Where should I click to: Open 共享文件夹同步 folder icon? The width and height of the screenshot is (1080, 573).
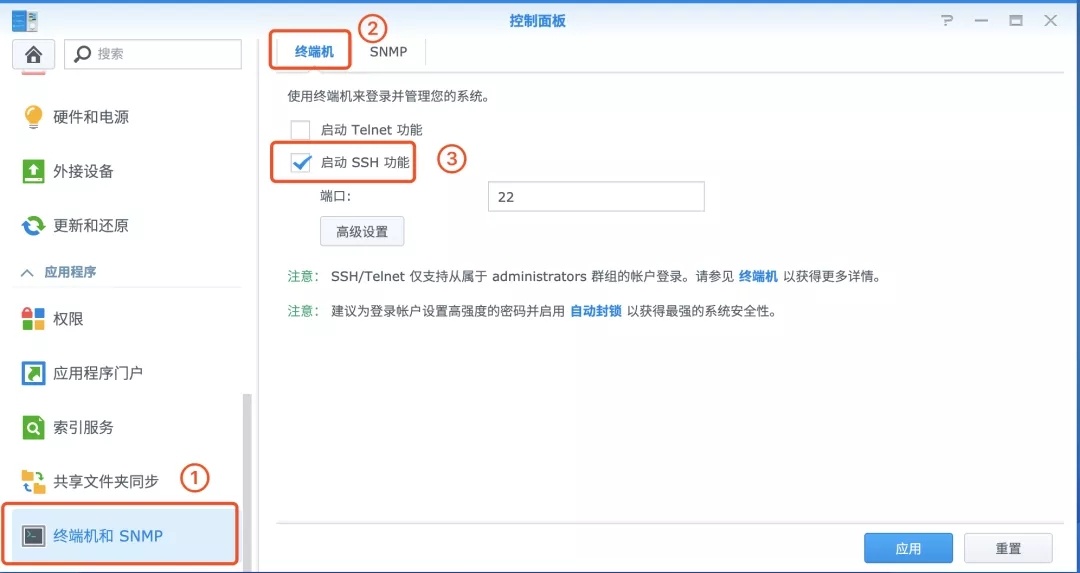[x=33, y=481]
